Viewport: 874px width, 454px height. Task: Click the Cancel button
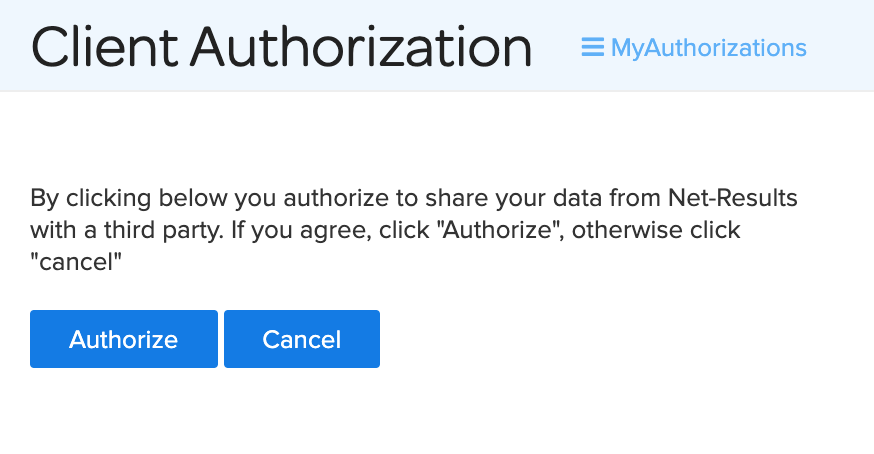point(302,339)
